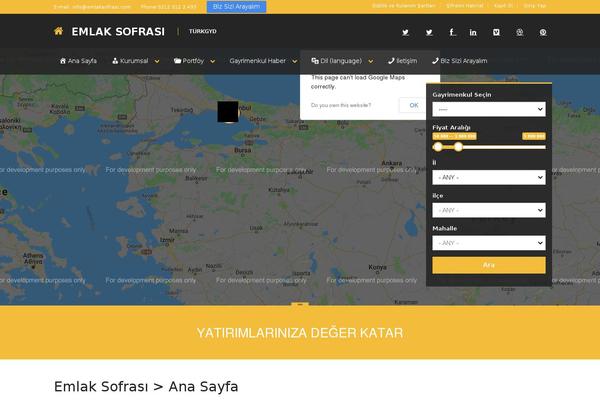Click the lower handle of Fiyat Aralığı slider
The width and height of the screenshot is (600, 400).
point(438,147)
